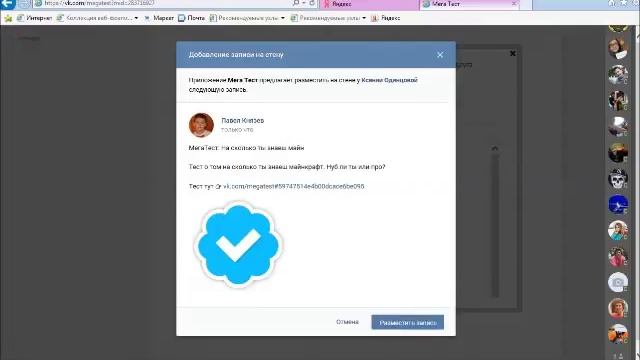The height and width of the screenshot is (360, 640).
Task: Reload the page with the refresh icon
Action: (x=312, y=3)
